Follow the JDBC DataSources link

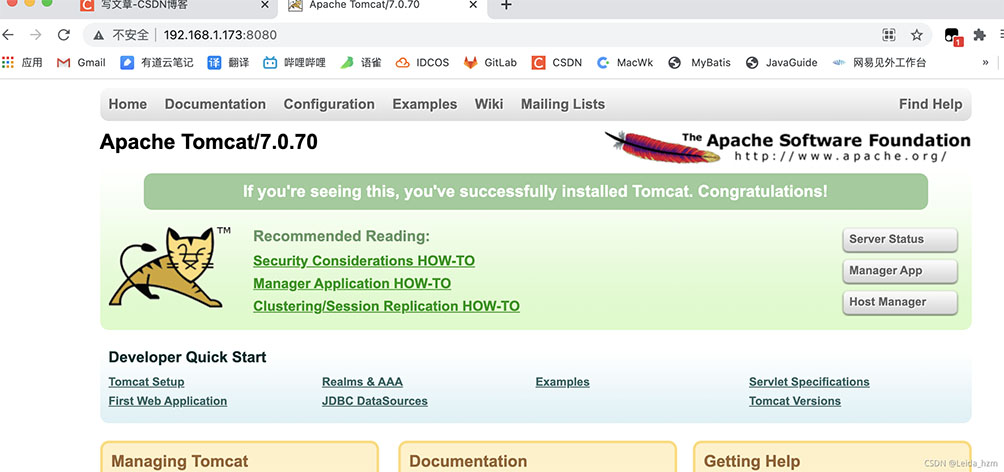(374, 401)
